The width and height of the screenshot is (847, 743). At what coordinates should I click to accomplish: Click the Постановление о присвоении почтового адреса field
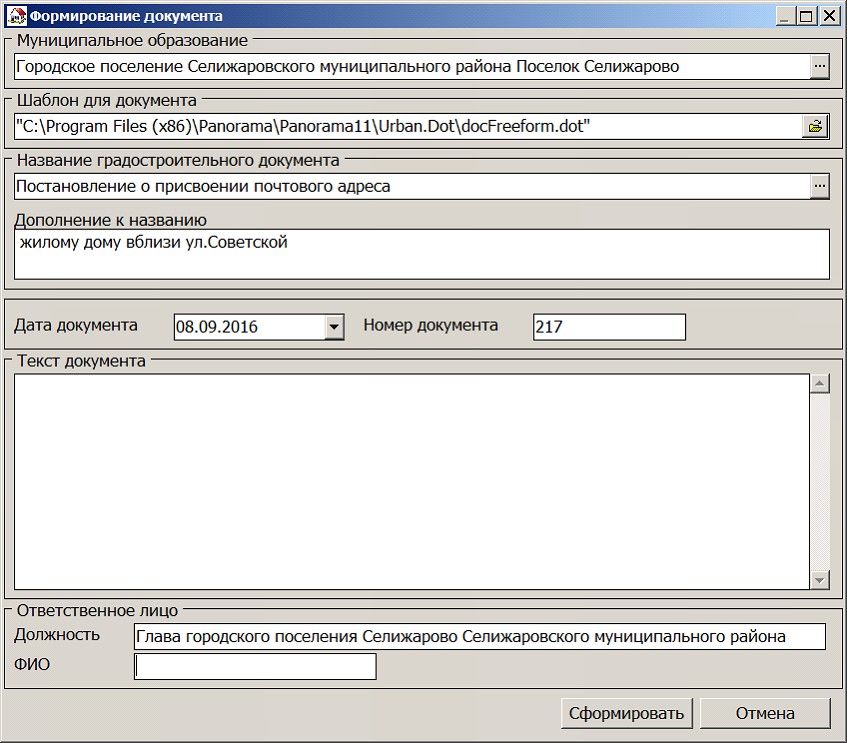pyautogui.click(x=411, y=186)
